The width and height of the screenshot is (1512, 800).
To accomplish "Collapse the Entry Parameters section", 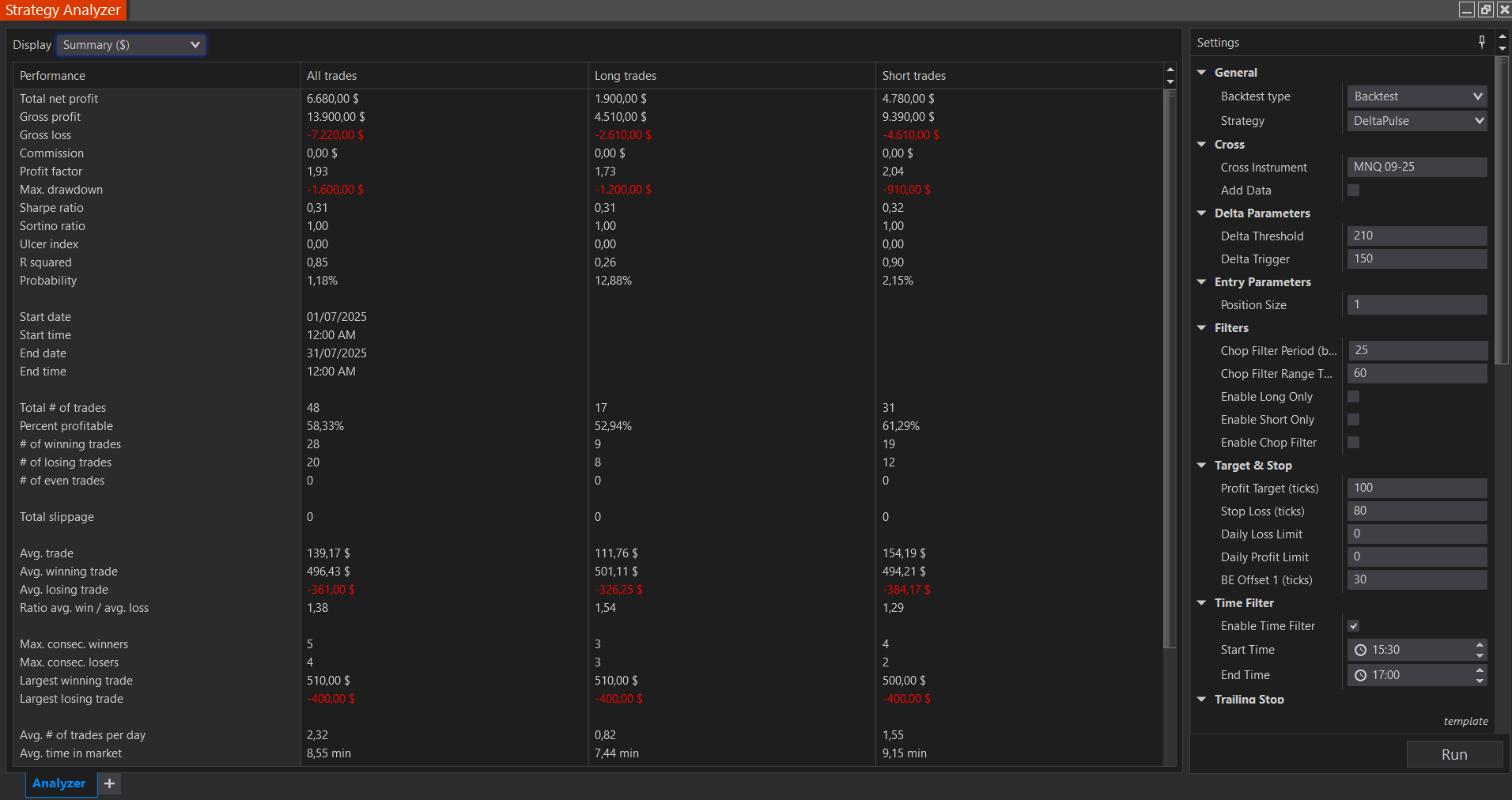I will click(1201, 282).
